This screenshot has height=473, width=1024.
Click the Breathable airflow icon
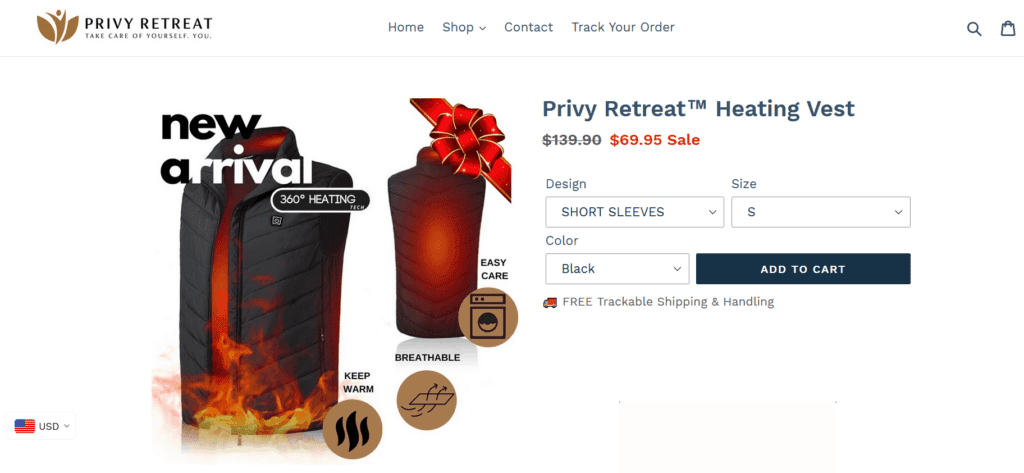(426, 400)
